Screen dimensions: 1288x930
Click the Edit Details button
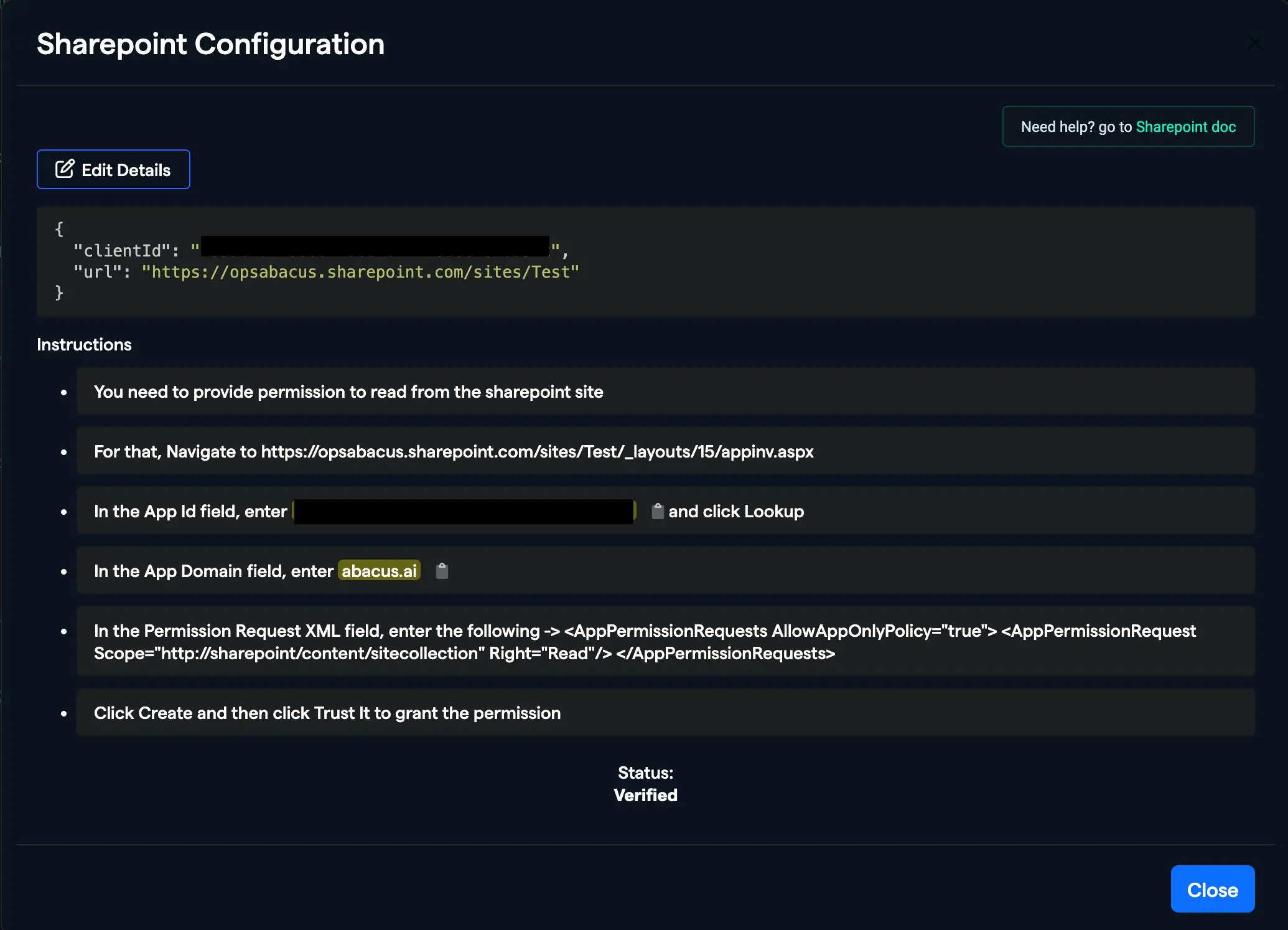(x=113, y=169)
